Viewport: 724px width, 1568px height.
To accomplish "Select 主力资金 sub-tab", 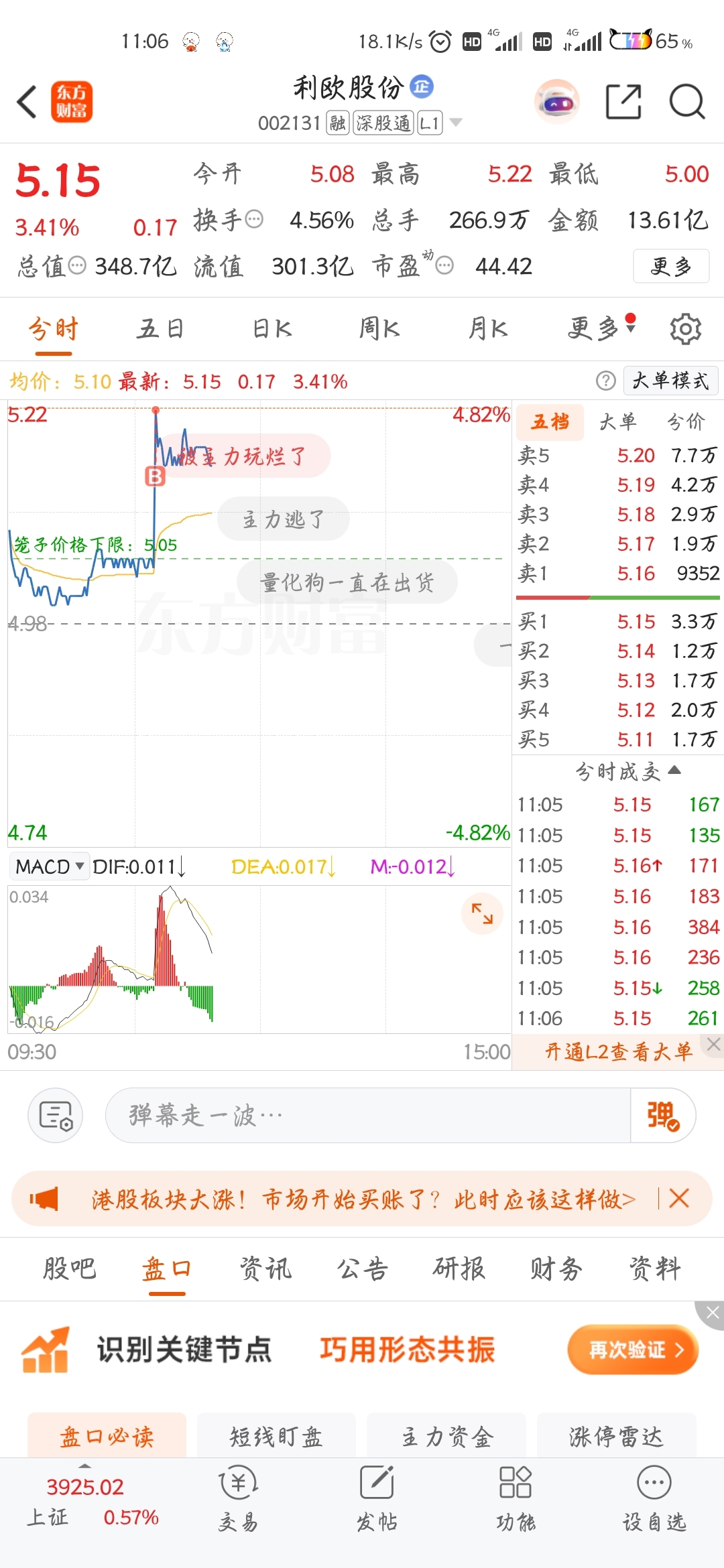I will [446, 1436].
